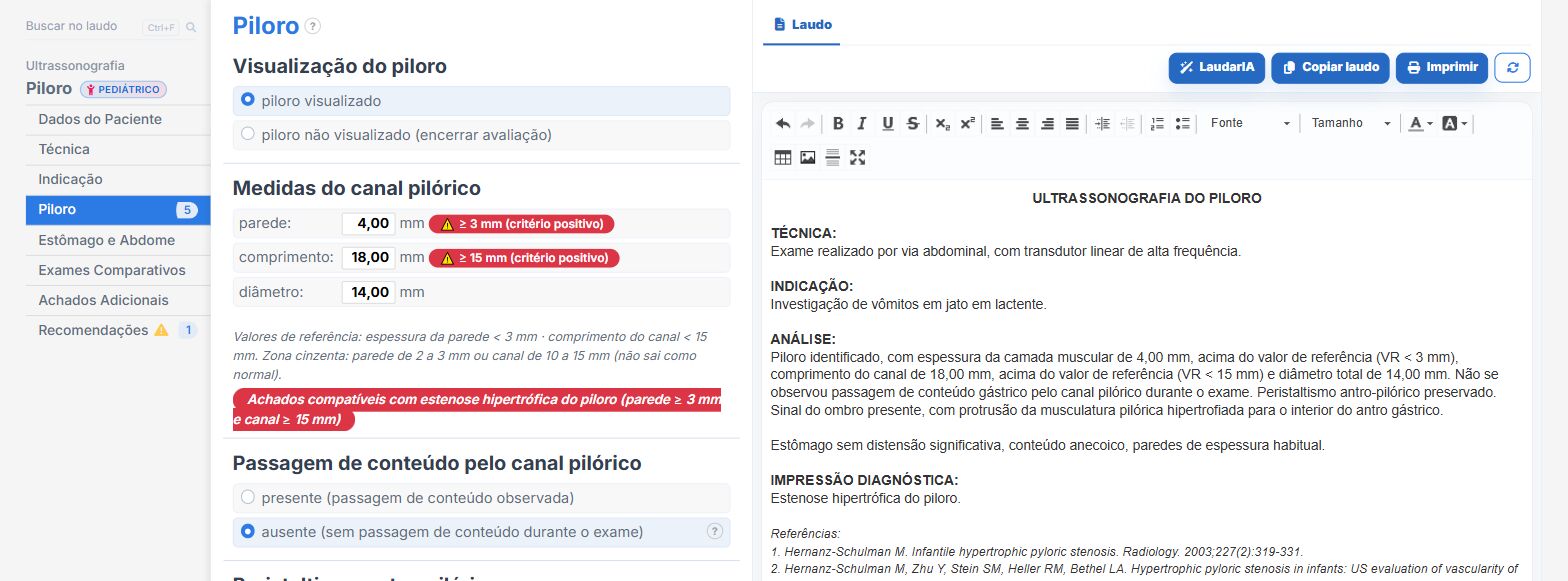The image size is (1568, 581).
Task: Toggle italic formatting
Action: [x=862, y=123]
